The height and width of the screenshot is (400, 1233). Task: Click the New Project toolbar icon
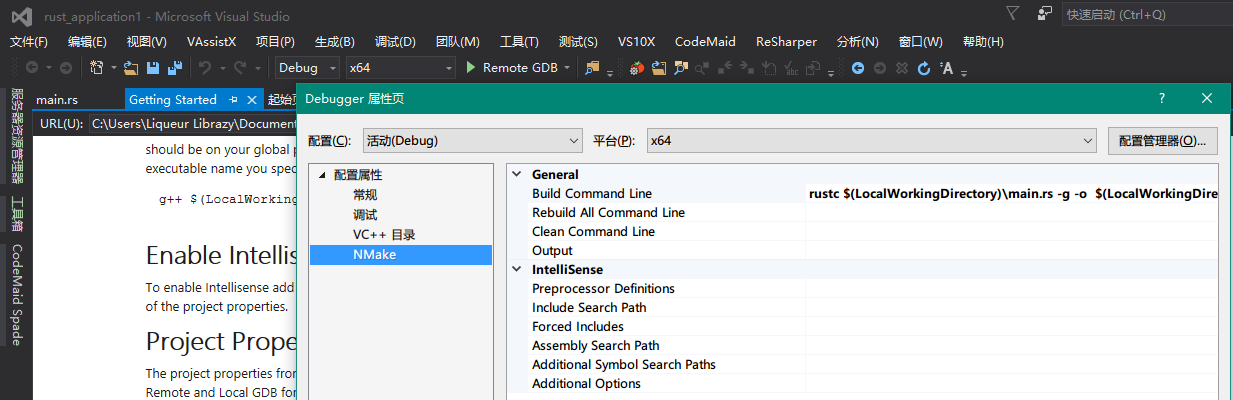(97, 68)
